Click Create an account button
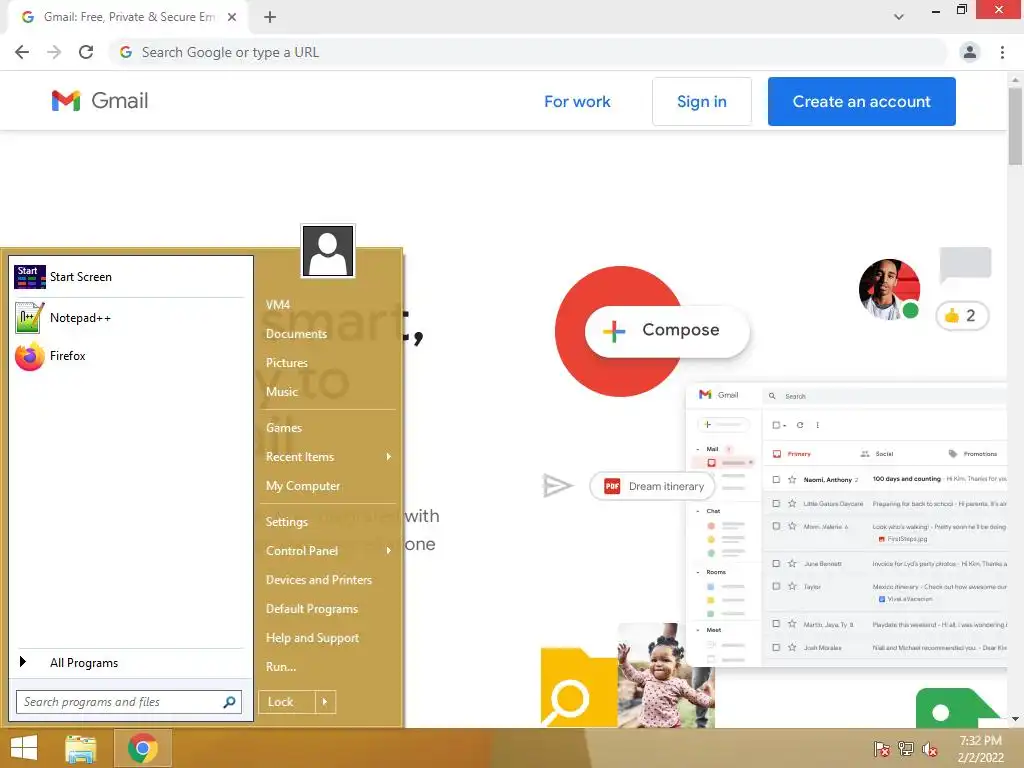Viewport: 1024px width, 768px height. click(x=861, y=101)
